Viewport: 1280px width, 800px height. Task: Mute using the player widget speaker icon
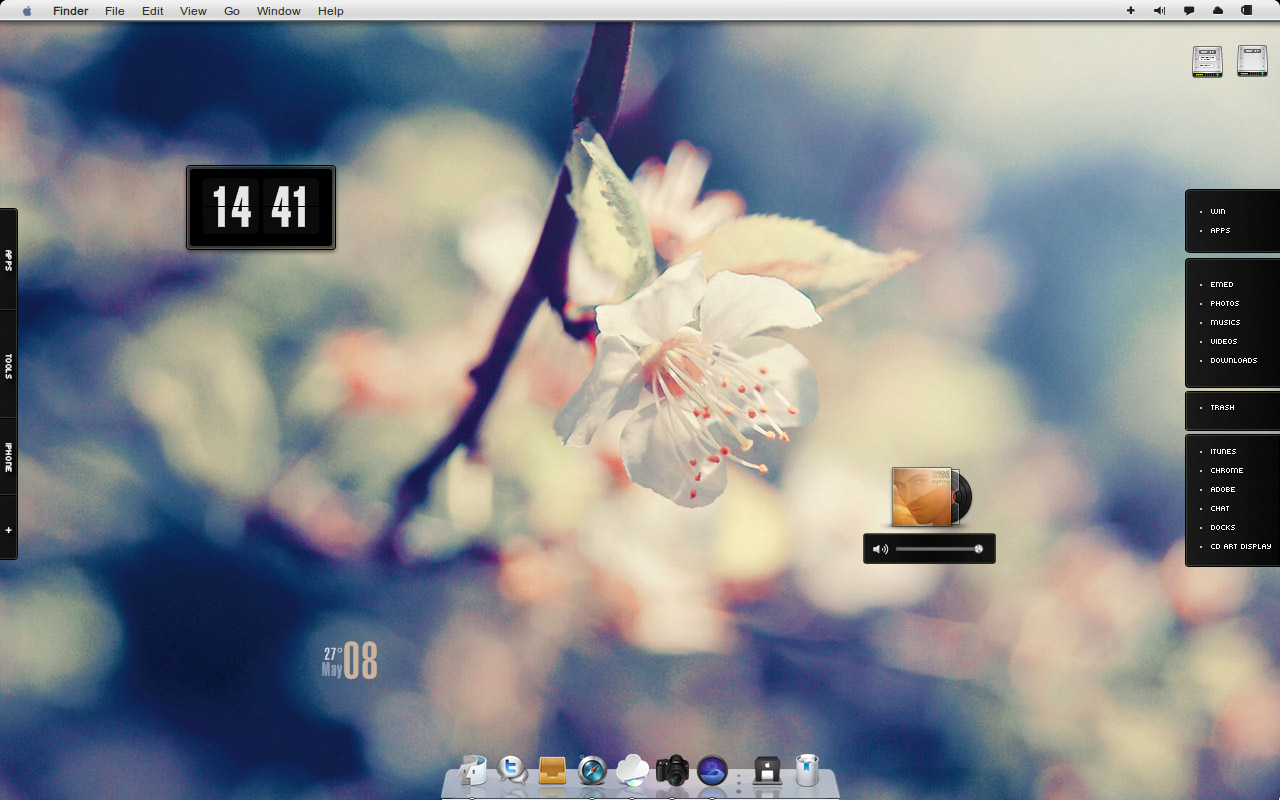pos(880,549)
